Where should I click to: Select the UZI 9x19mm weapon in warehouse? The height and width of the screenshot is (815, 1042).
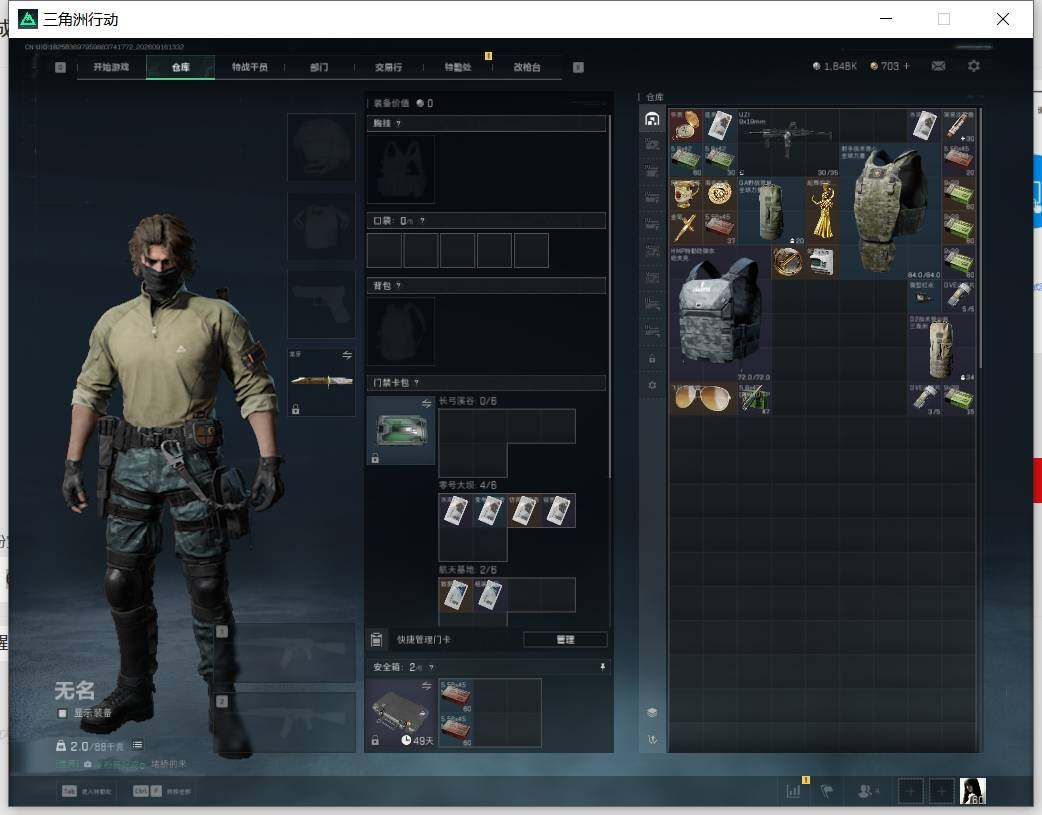788,143
